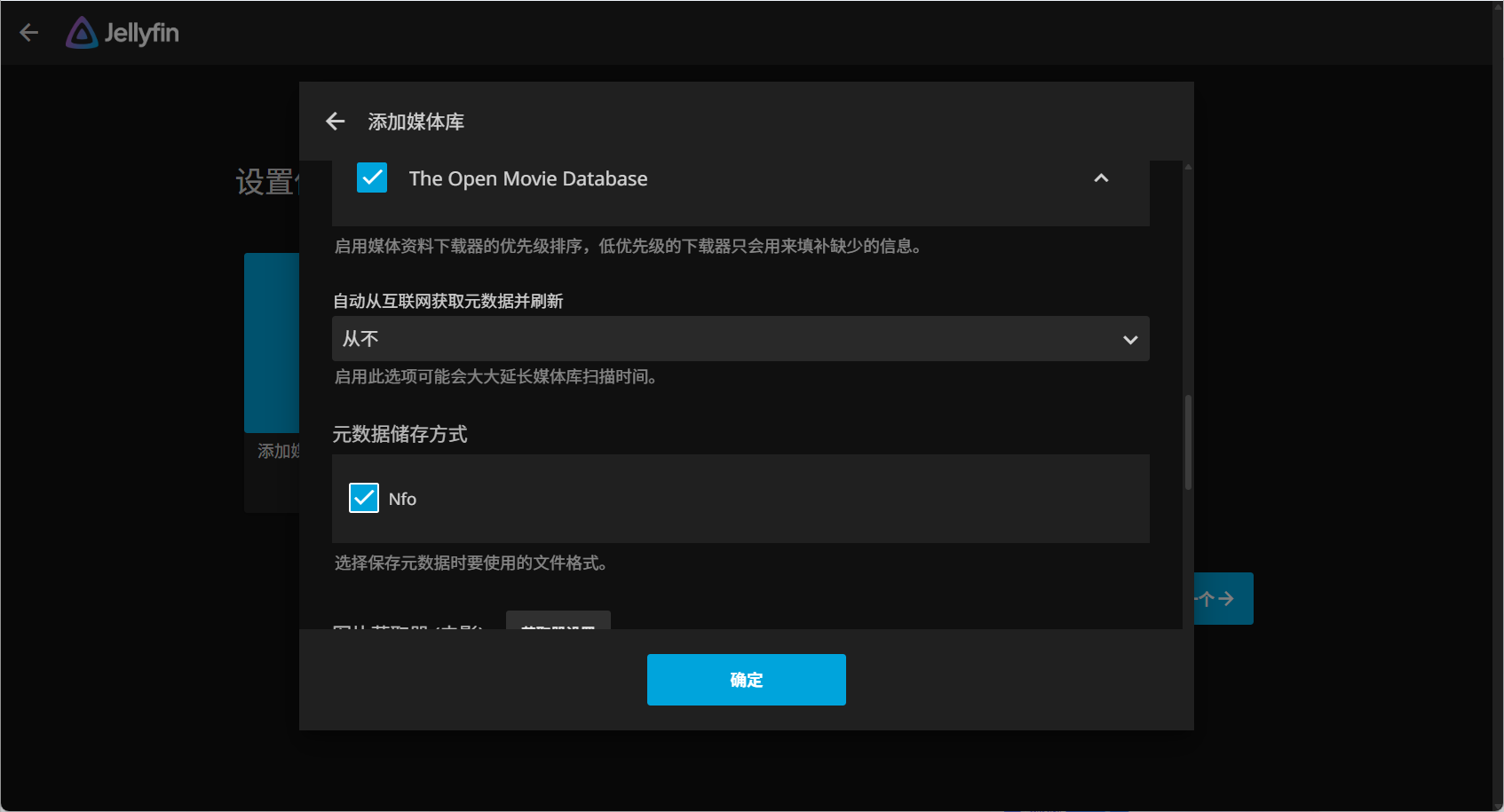
Task: Open the 从不 metadata refresh dropdown
Action: pyautogui.click(x=740, y=339)
